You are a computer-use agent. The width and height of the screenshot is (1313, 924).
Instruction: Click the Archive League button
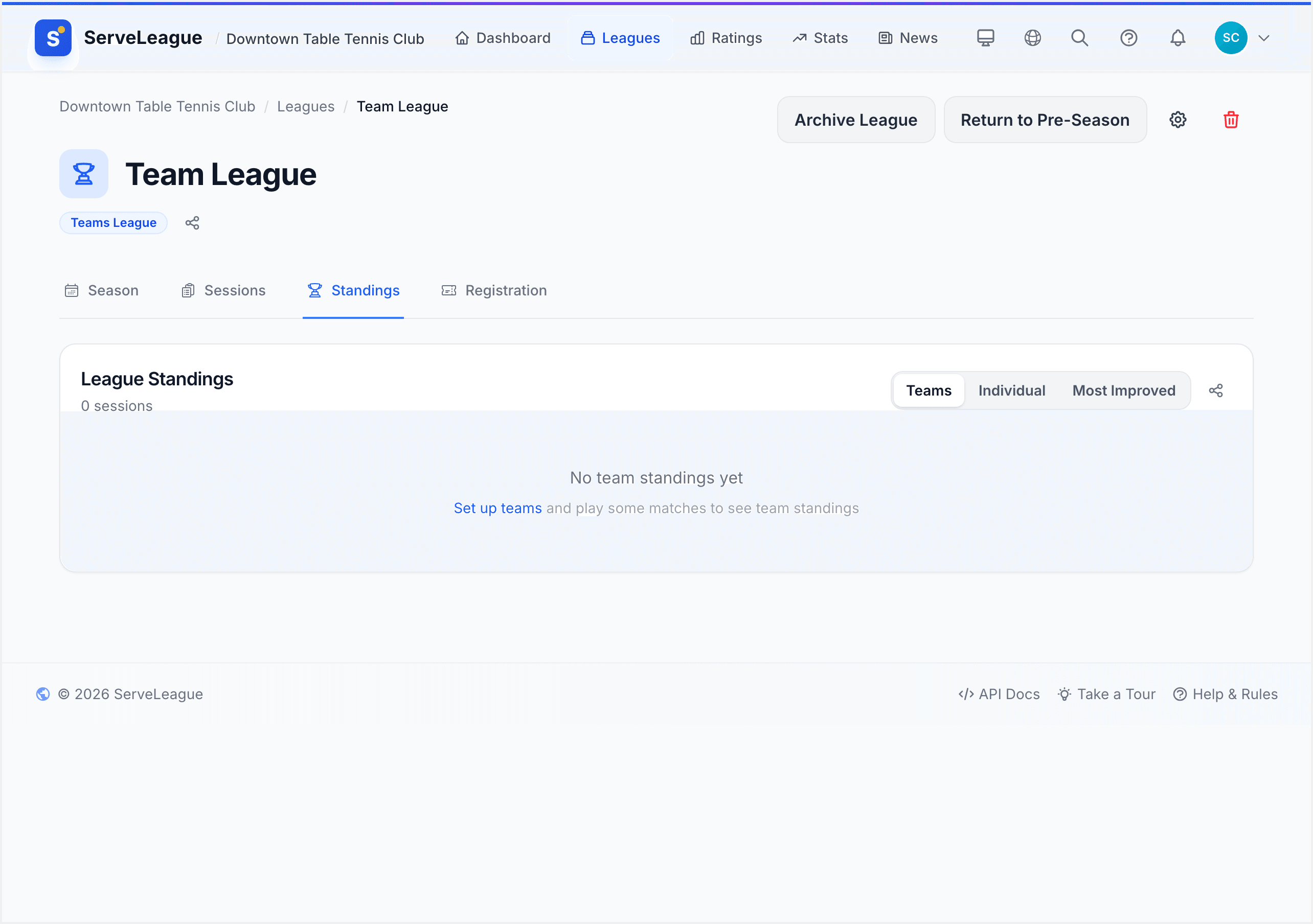pos(855,120)
